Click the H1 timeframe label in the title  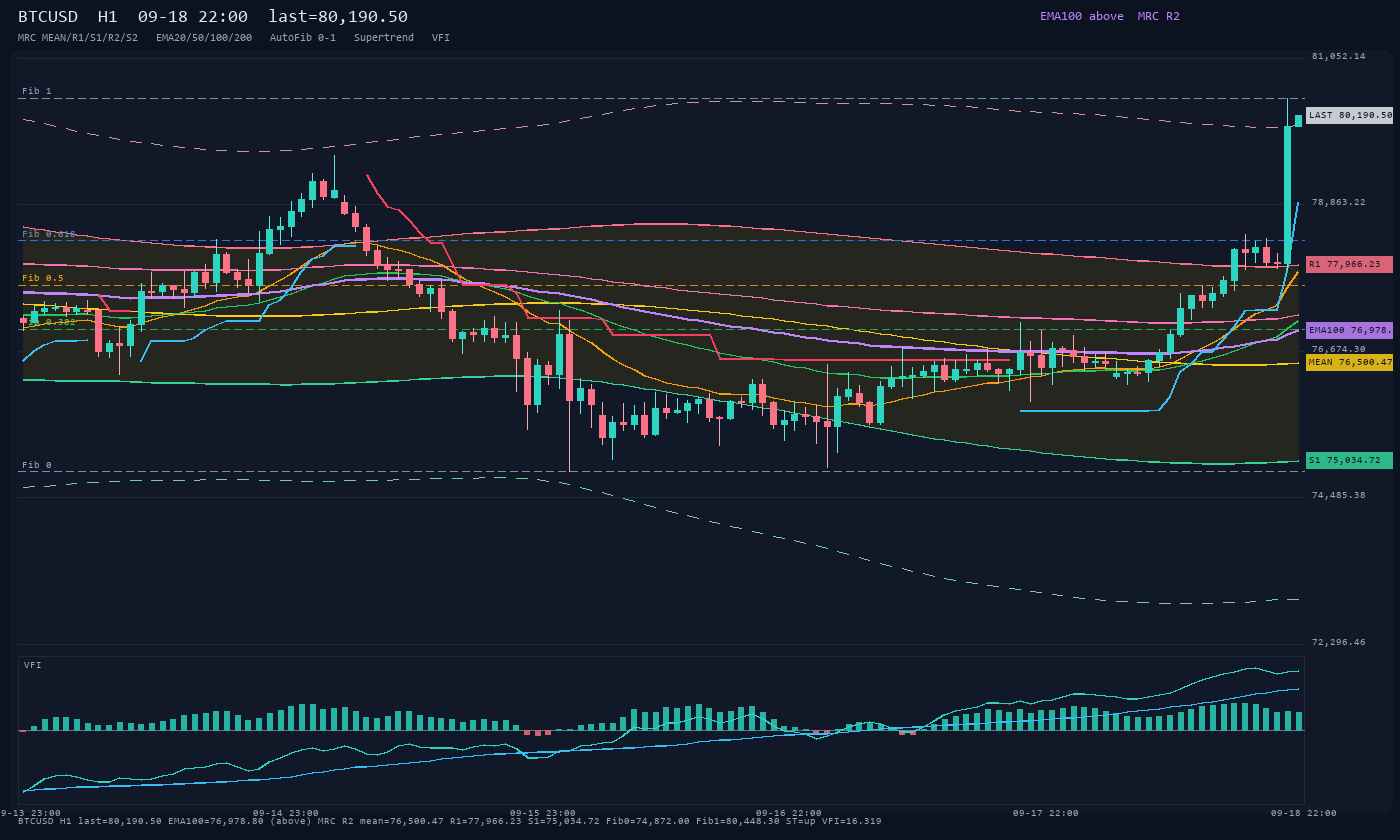click(x=108, y=17)
